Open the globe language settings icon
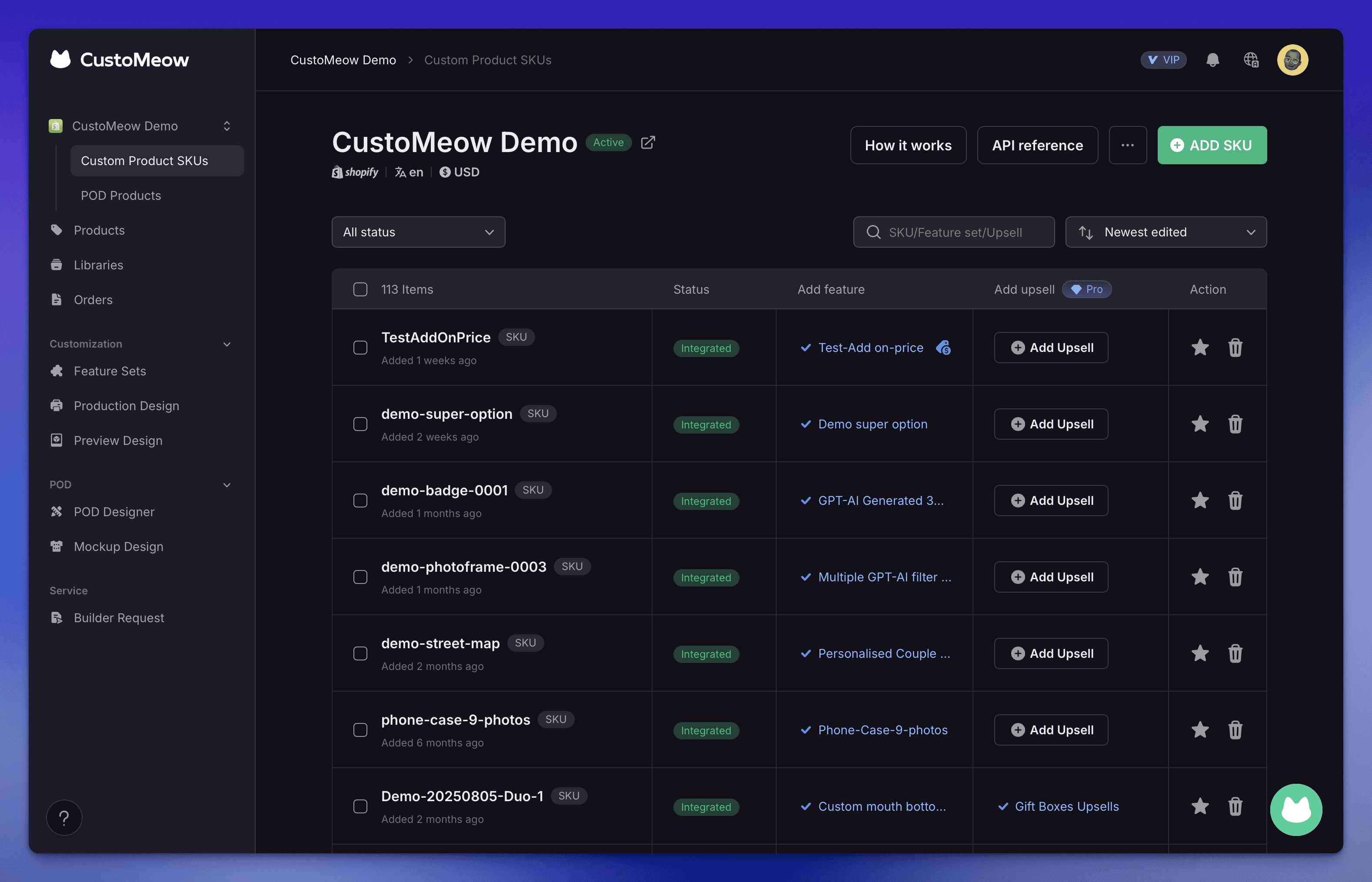The image size is (1372, 882). (1251, 60)
